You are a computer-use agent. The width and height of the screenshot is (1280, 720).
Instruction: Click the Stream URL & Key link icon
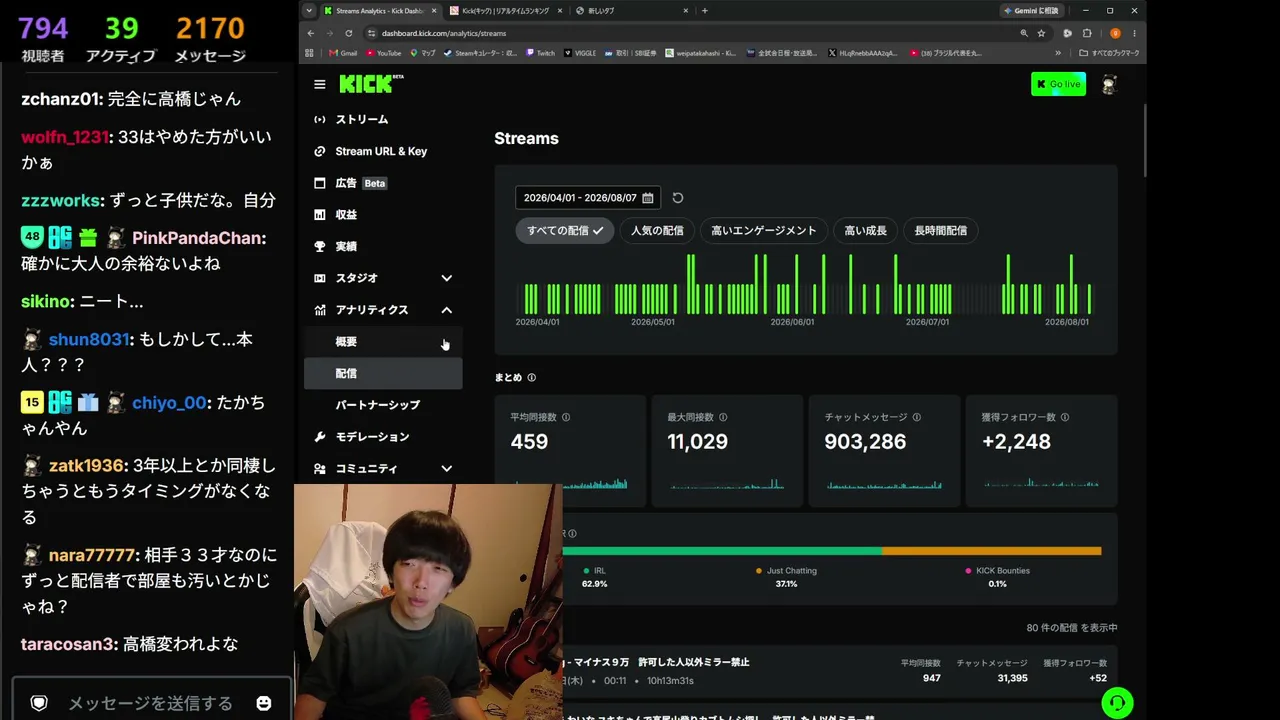point(319,152)
